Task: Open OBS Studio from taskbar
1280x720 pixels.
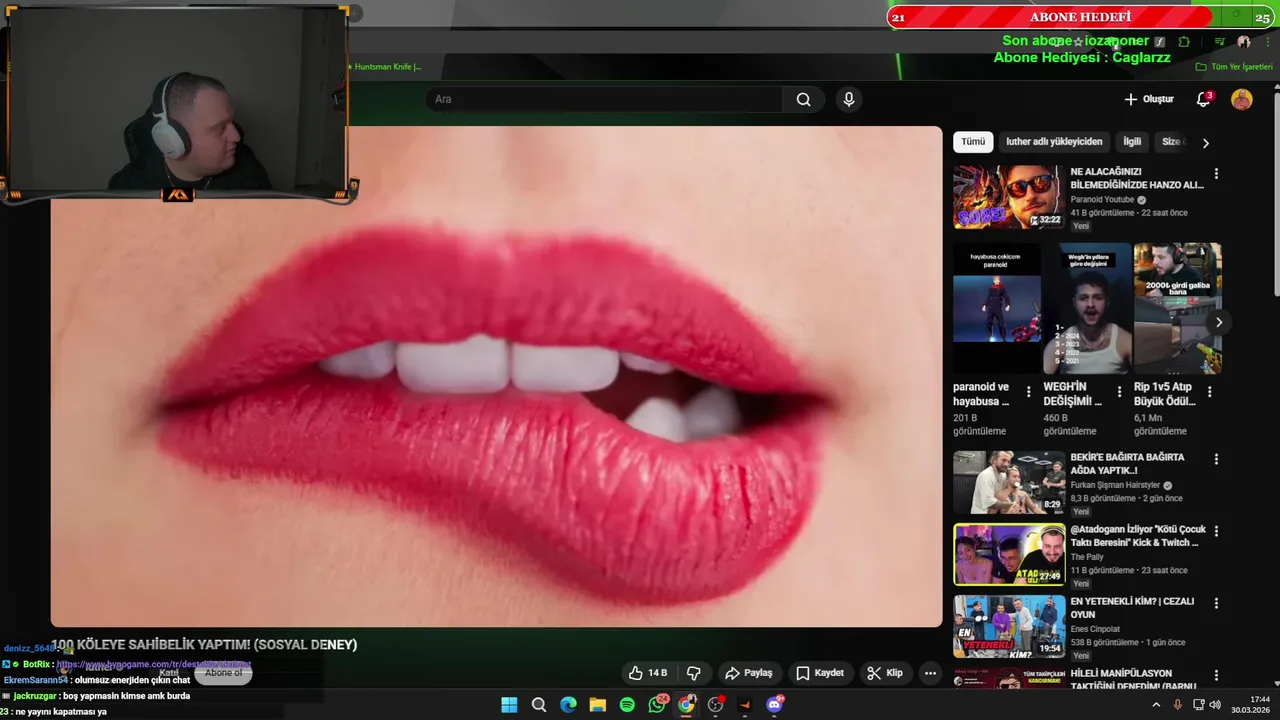Action: [x=715, y=705]
